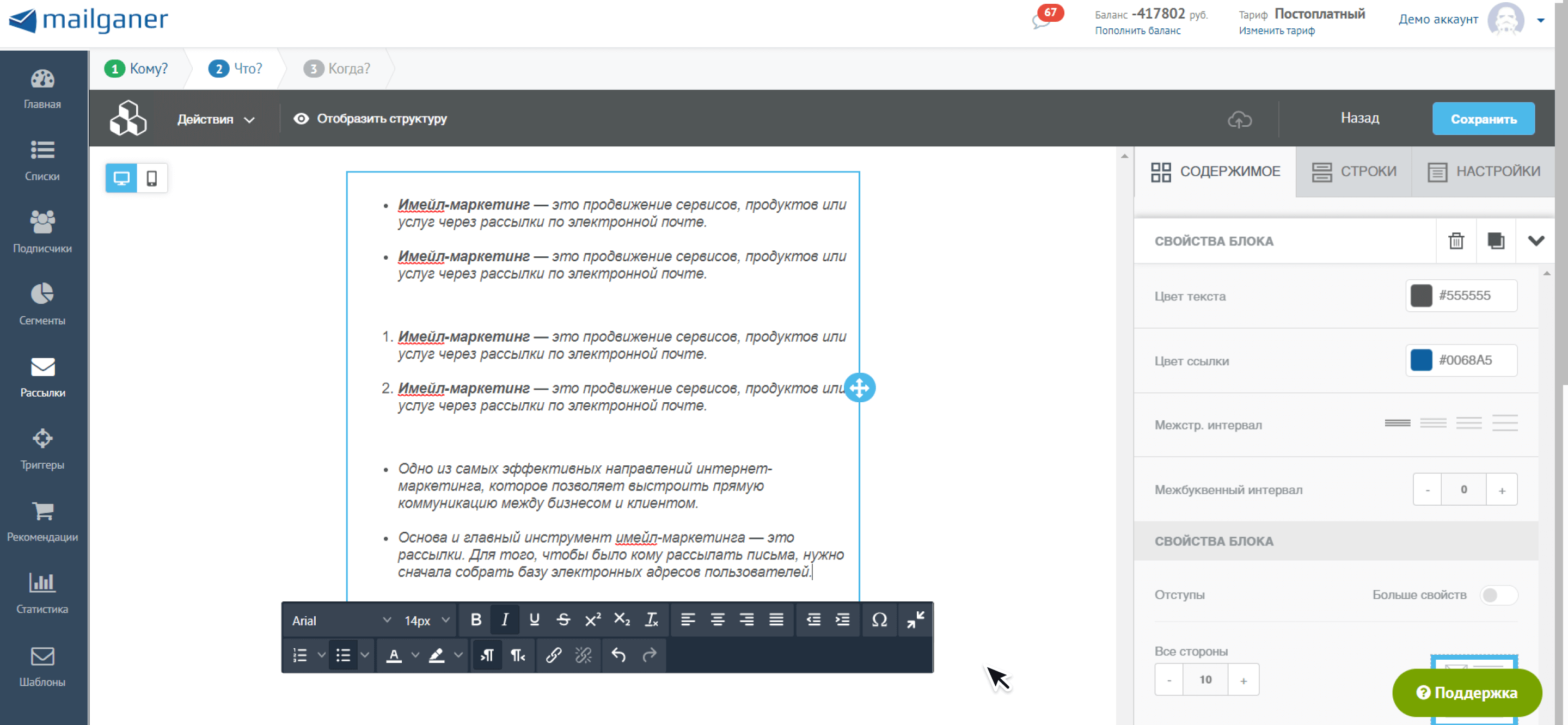
Task: Click the strikethrough formatting icon
Action: tap(563, 620)
